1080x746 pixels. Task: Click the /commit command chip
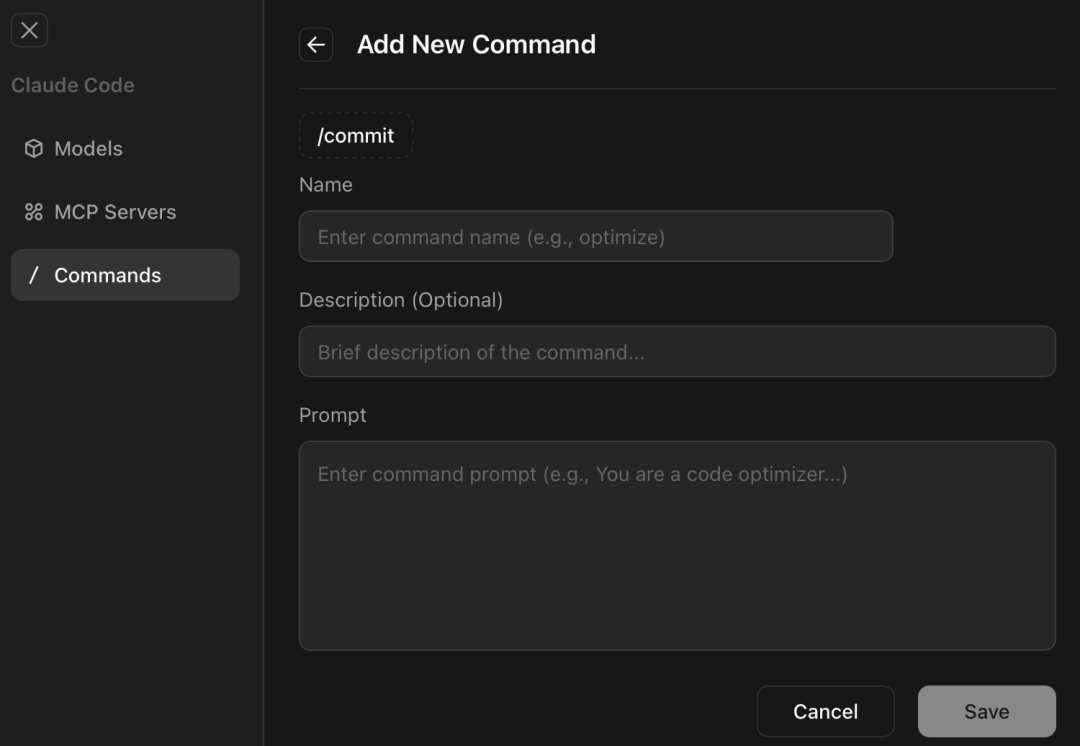(x=355, y=135)
